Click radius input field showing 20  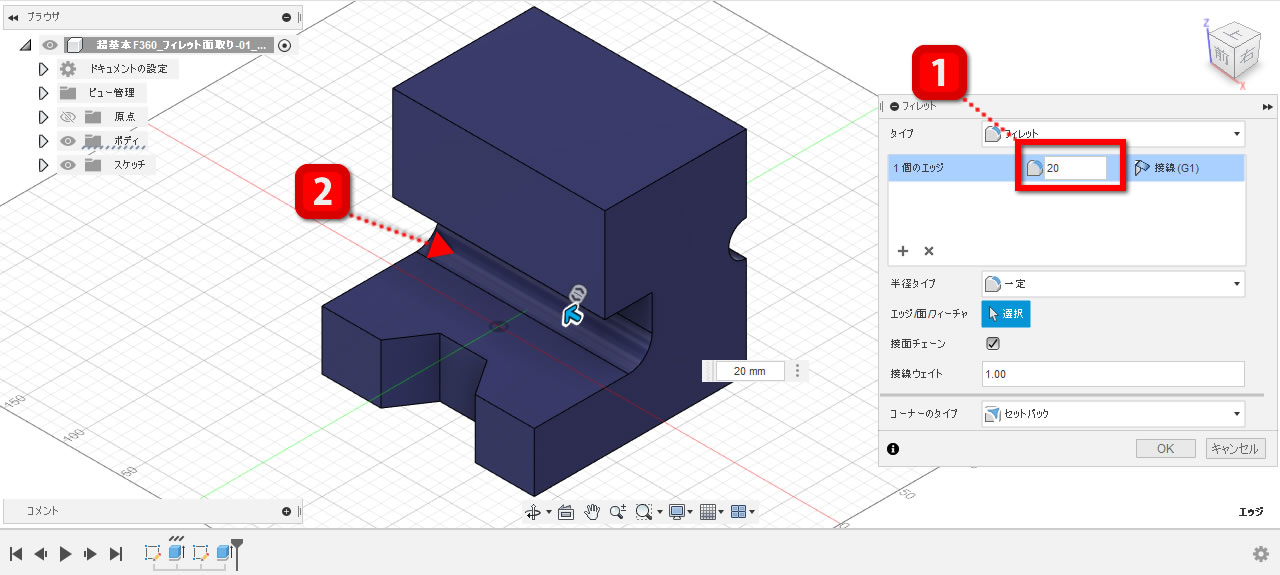pyautogui.click(x=1075, y=169)
